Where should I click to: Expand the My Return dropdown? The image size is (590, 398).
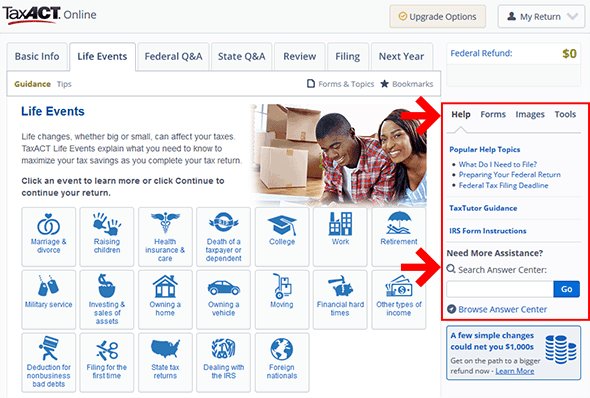(541, 17)
